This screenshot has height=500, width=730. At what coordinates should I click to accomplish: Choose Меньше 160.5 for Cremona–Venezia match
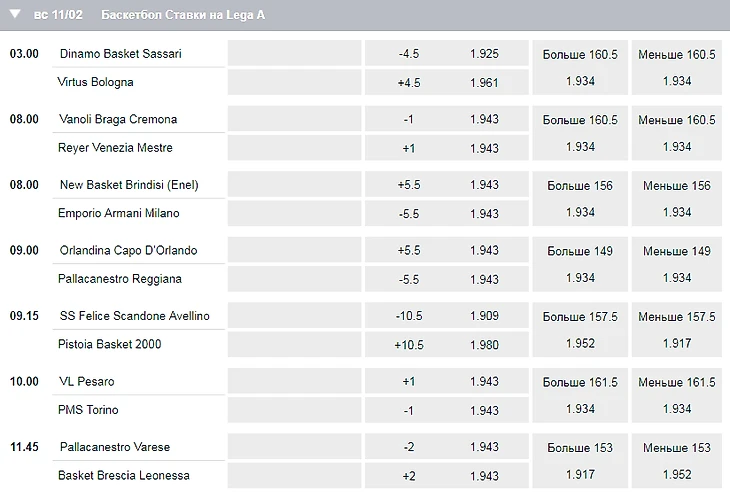pyautogui.click(x=676, y=133)
